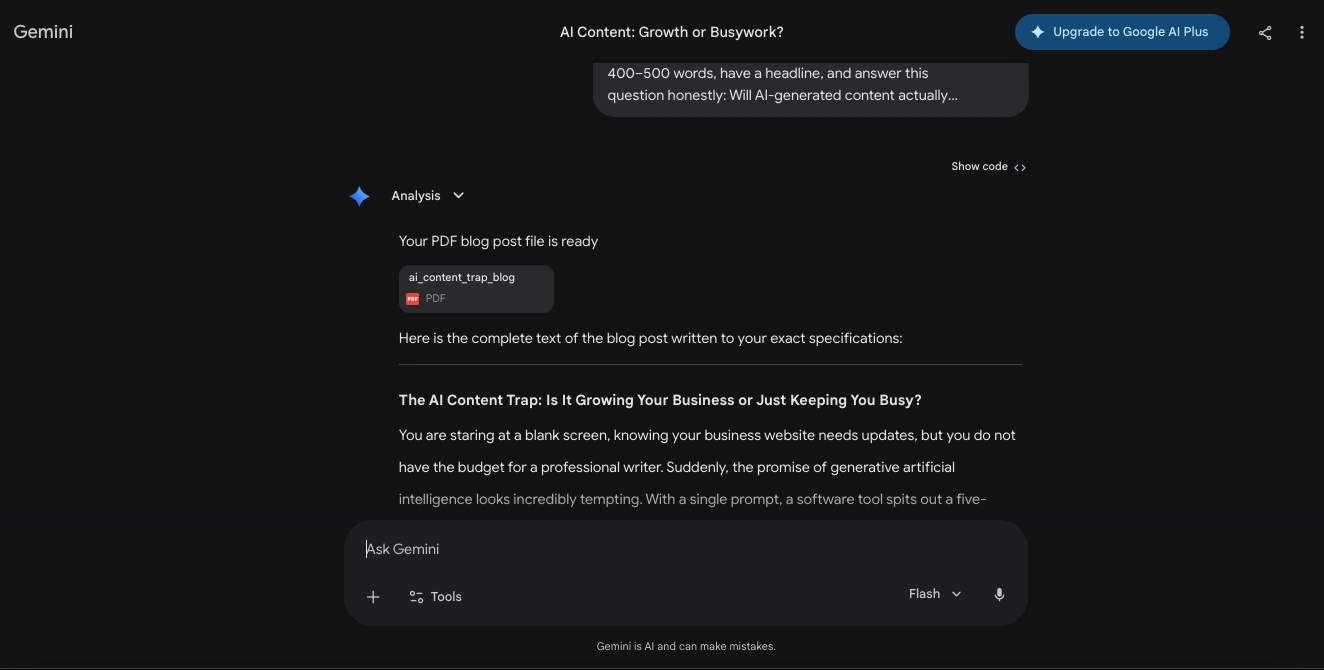Click the microphone voice input icon
Viewport: 1324px width, 670px height.
[x=998, y=595]
